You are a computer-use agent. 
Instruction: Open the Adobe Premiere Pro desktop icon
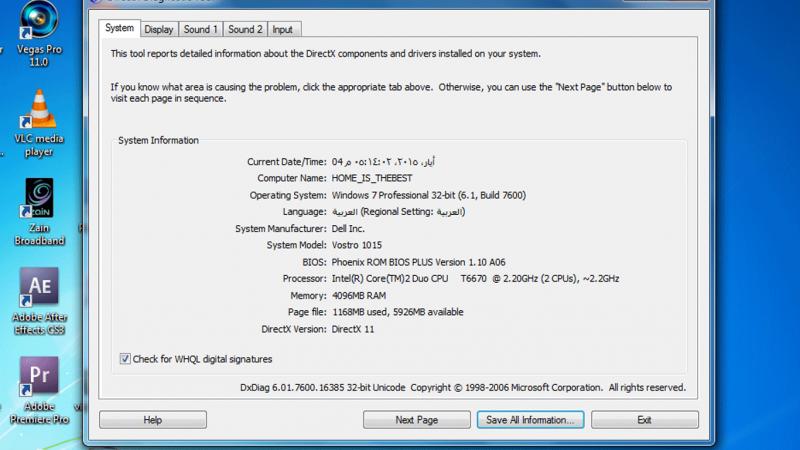tap(39, 390)
